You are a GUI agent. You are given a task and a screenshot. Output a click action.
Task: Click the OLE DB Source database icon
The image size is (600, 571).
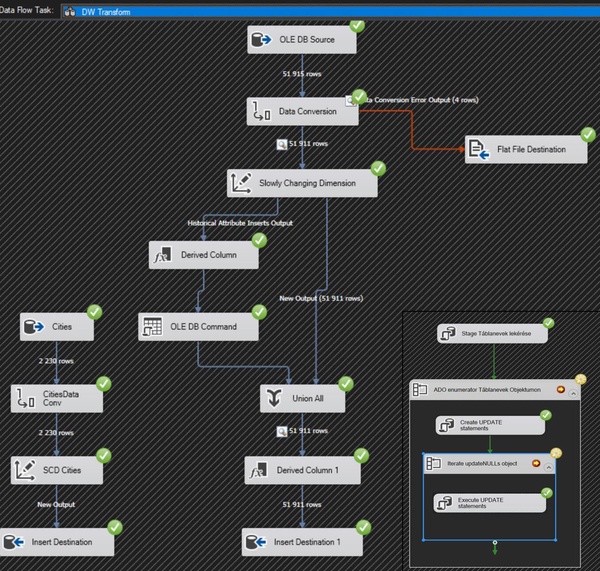[261, 39]
